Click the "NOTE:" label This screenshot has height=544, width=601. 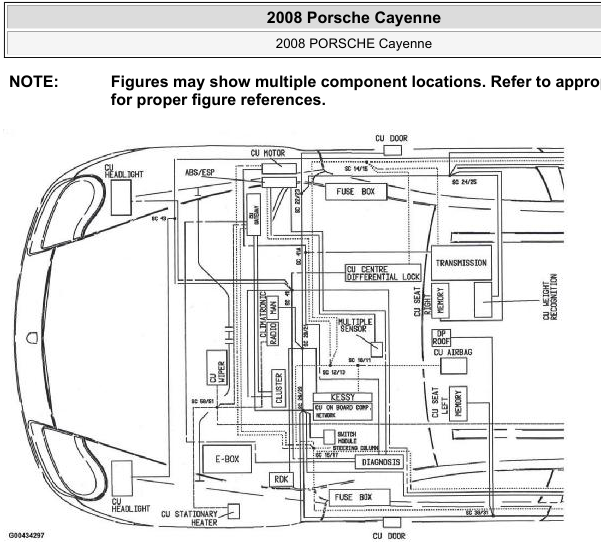pos(34,82)
